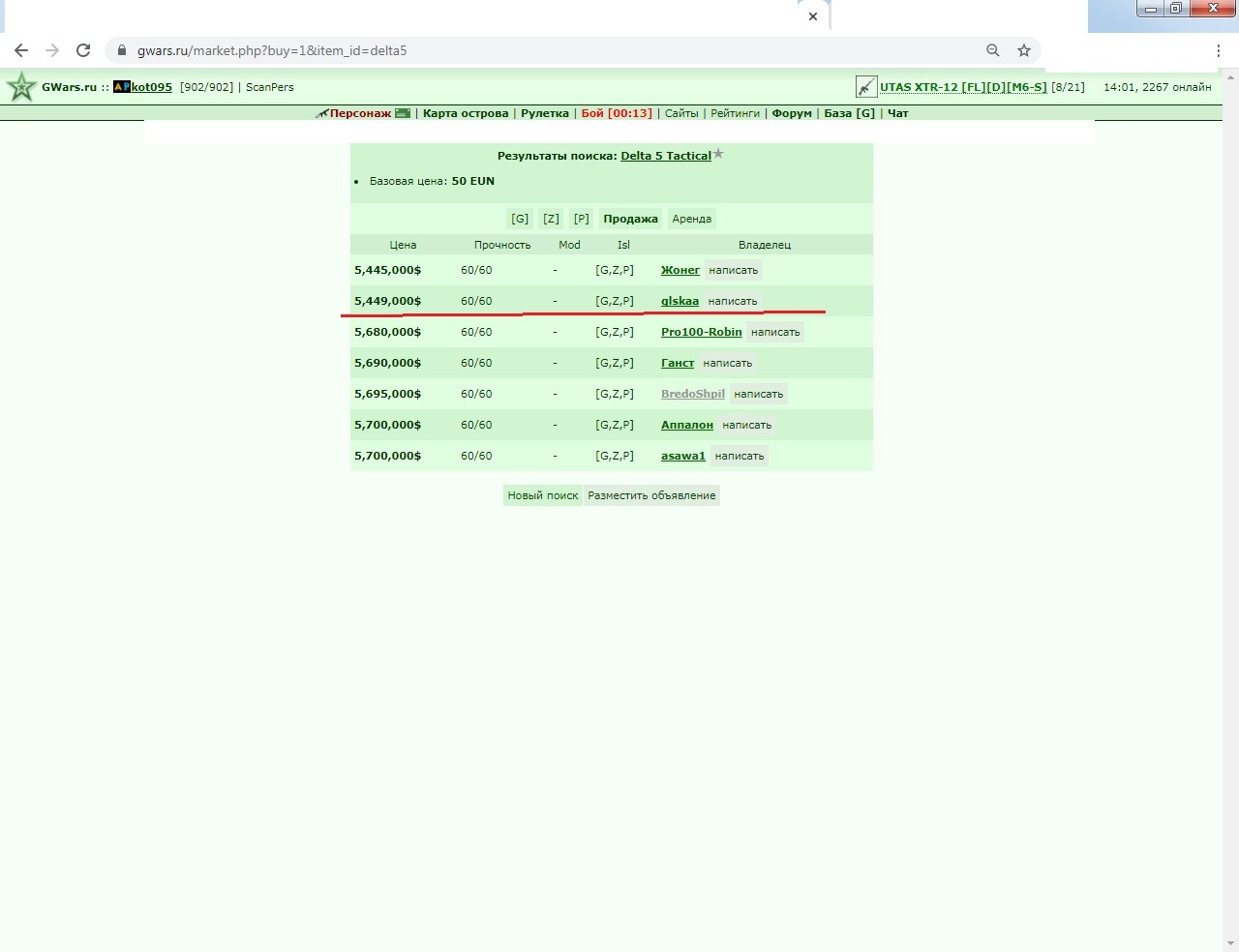
Task: Click the Владелец column header
Action: 765,245
